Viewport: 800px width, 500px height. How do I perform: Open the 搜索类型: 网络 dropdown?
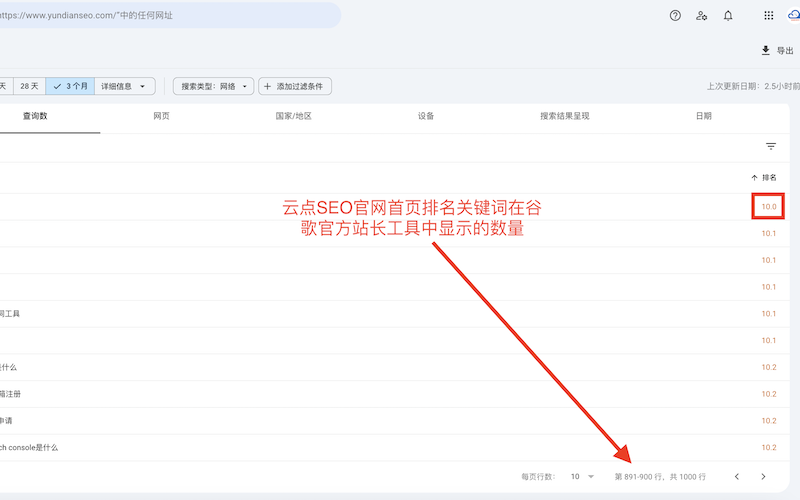[x=213, y=86]
